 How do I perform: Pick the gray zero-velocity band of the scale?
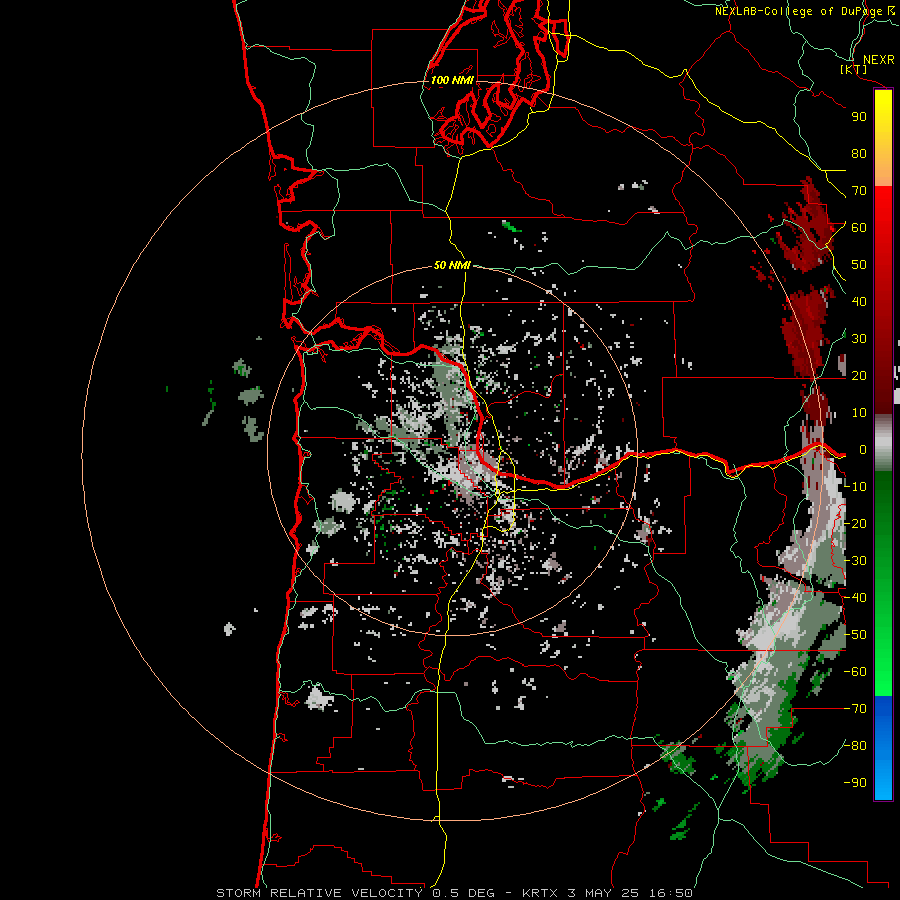pyautogui.click(x=883, y=443)
